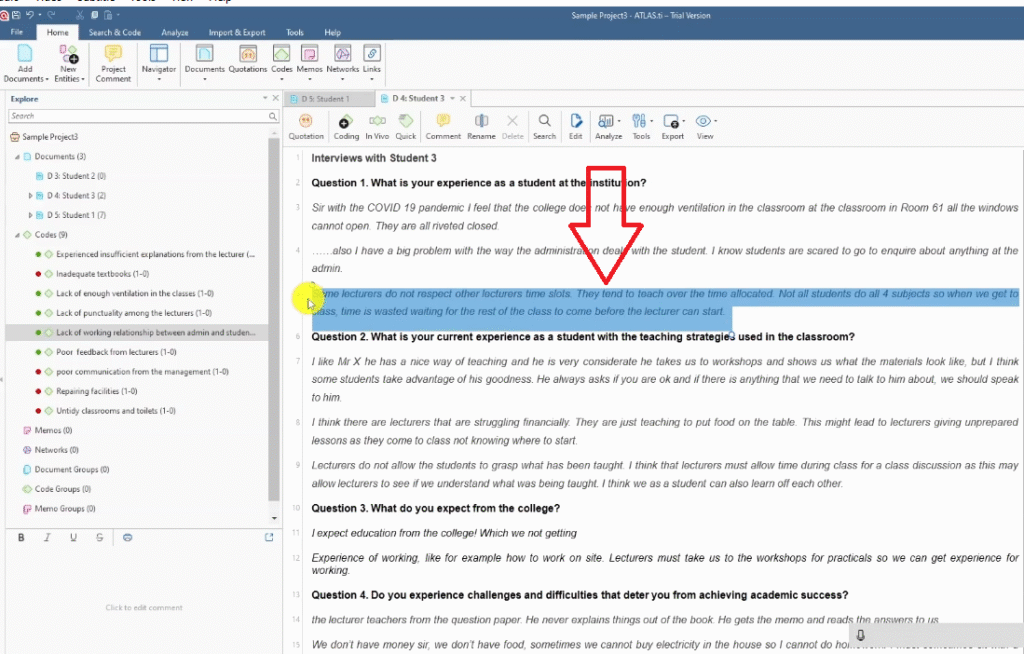Toggle italic formatting in comment editor
The image size is (1024, 654).
47,538
